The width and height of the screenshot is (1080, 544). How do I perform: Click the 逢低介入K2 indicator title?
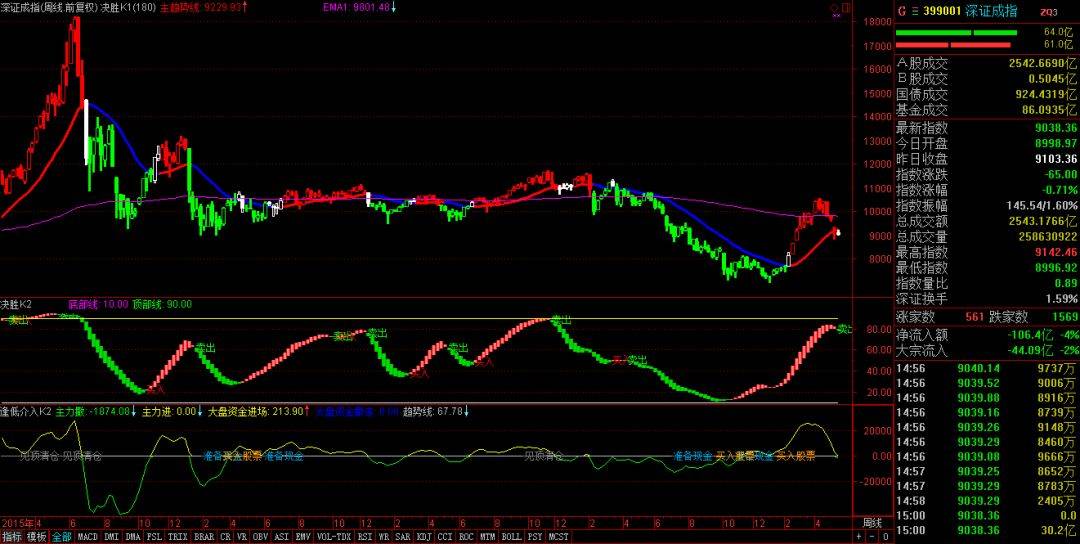pyautogui.click(x=26, y=412)
